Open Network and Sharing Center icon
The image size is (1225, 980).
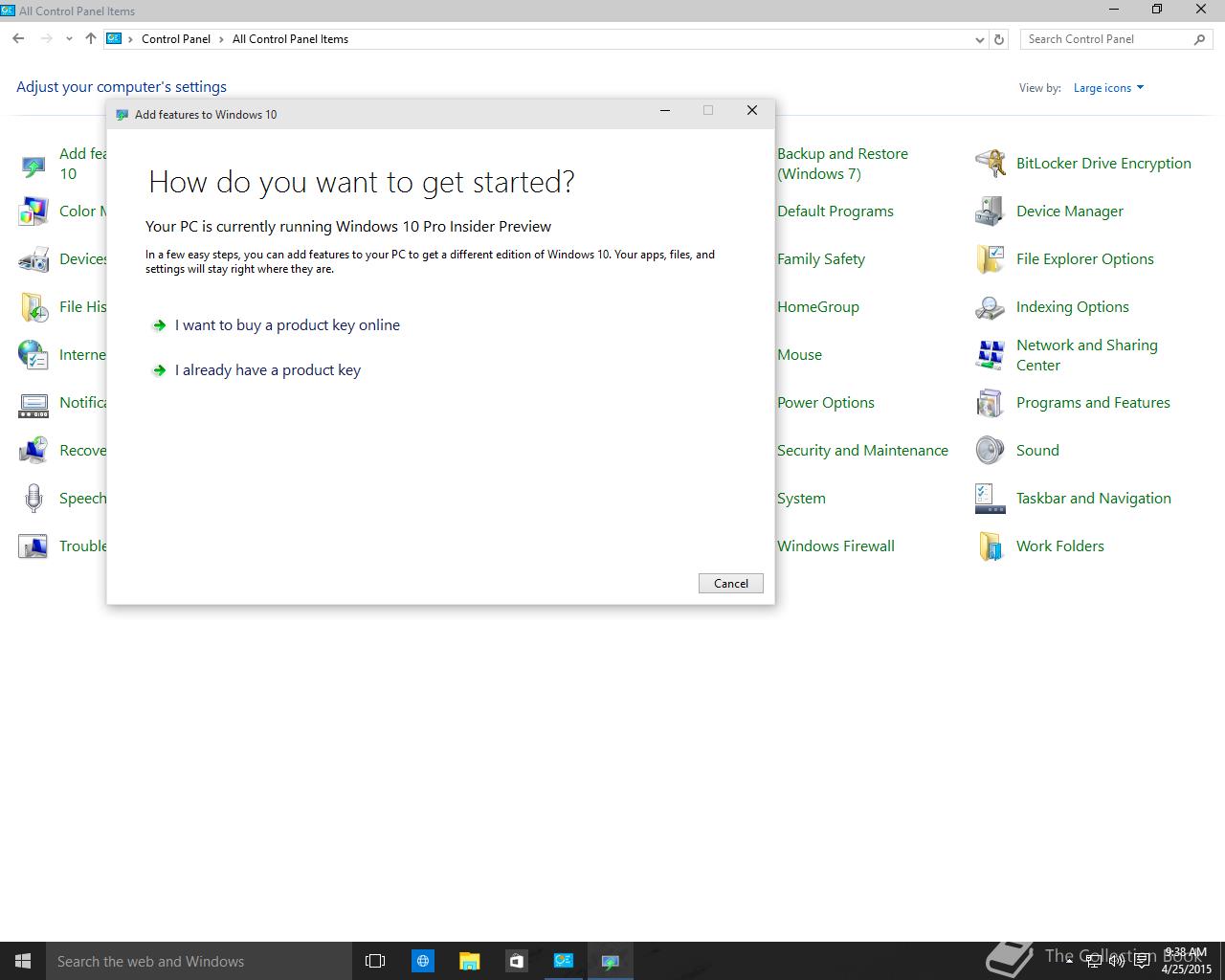990,355
